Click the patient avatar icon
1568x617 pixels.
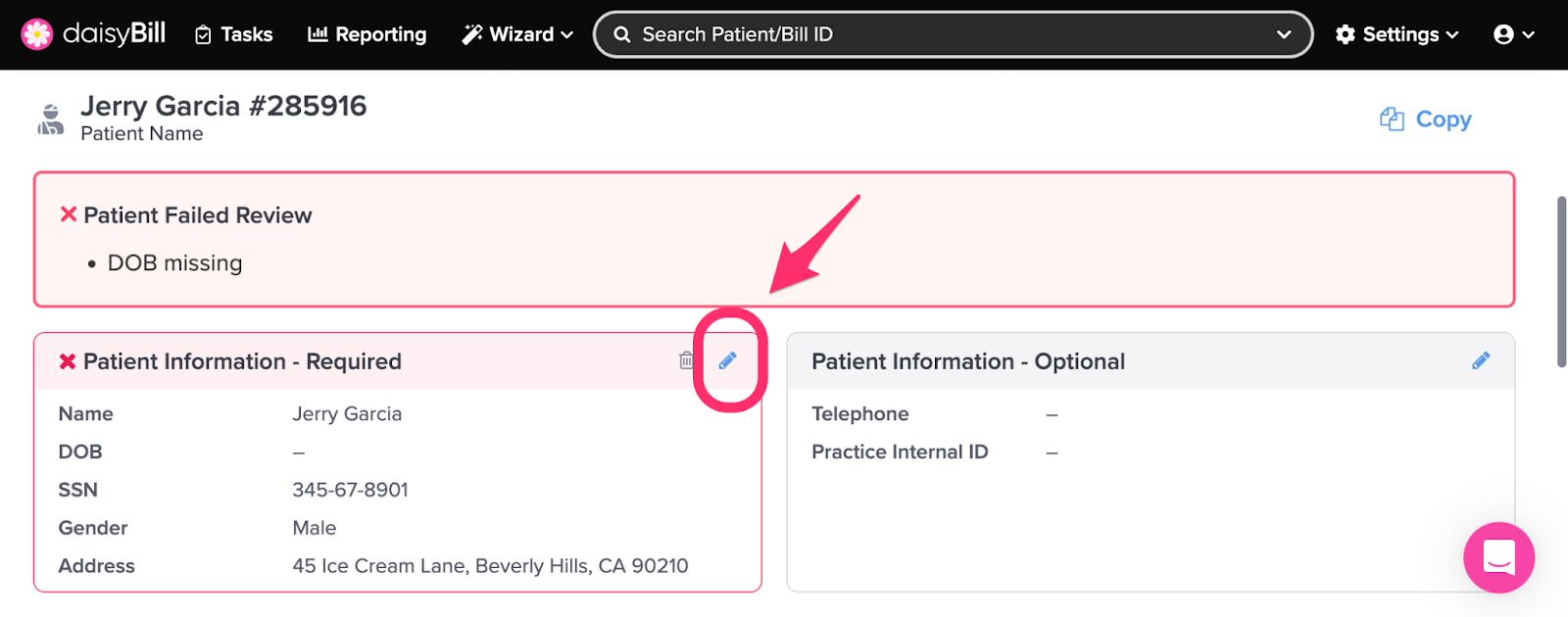(x=51, y=119)
